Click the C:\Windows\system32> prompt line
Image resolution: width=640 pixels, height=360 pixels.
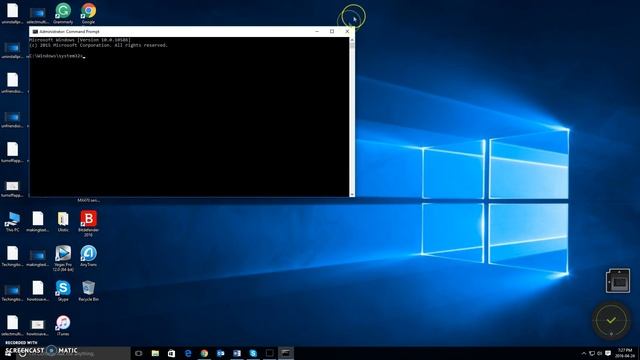pyautogui.click(x=57, y=56)
